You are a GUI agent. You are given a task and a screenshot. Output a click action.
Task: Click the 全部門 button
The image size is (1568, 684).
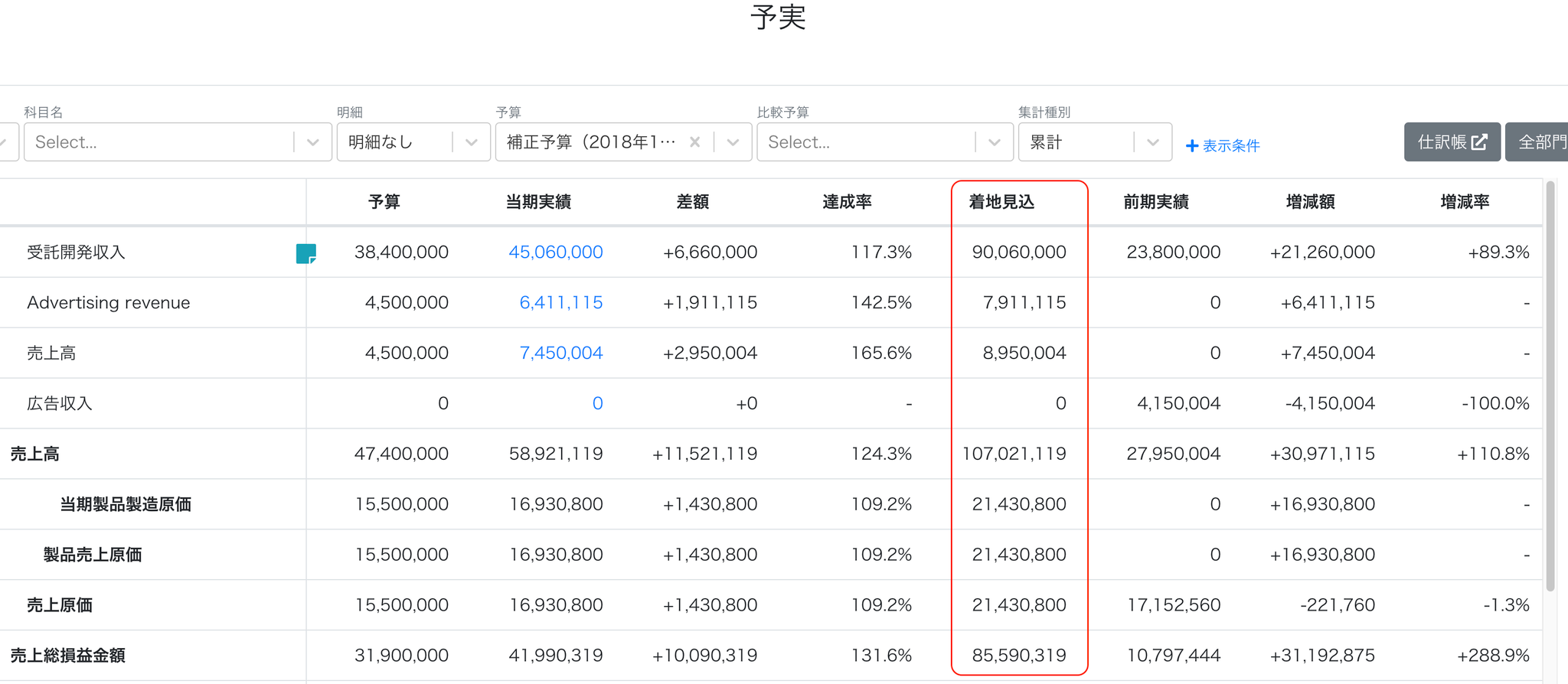pos(1537,142)
